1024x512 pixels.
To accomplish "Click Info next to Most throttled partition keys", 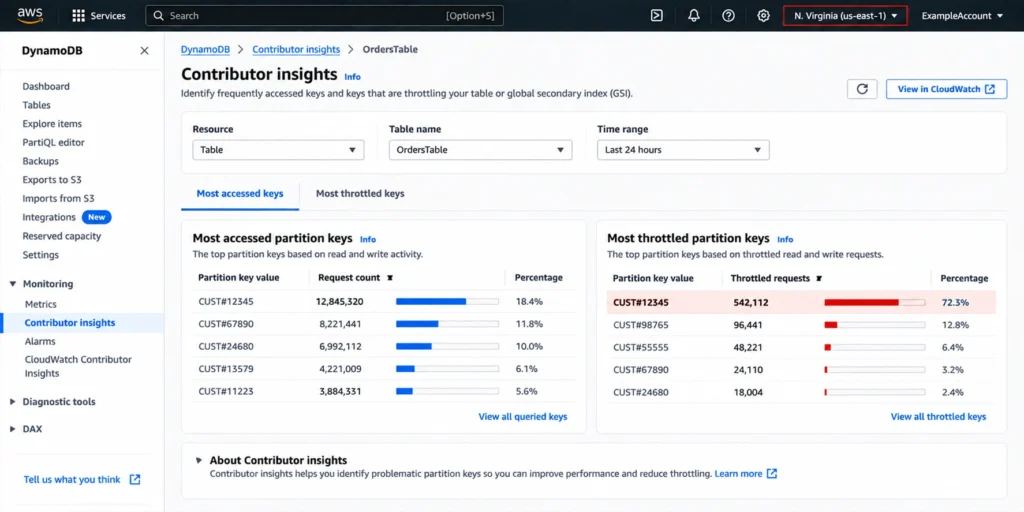I will pos(786,240).
